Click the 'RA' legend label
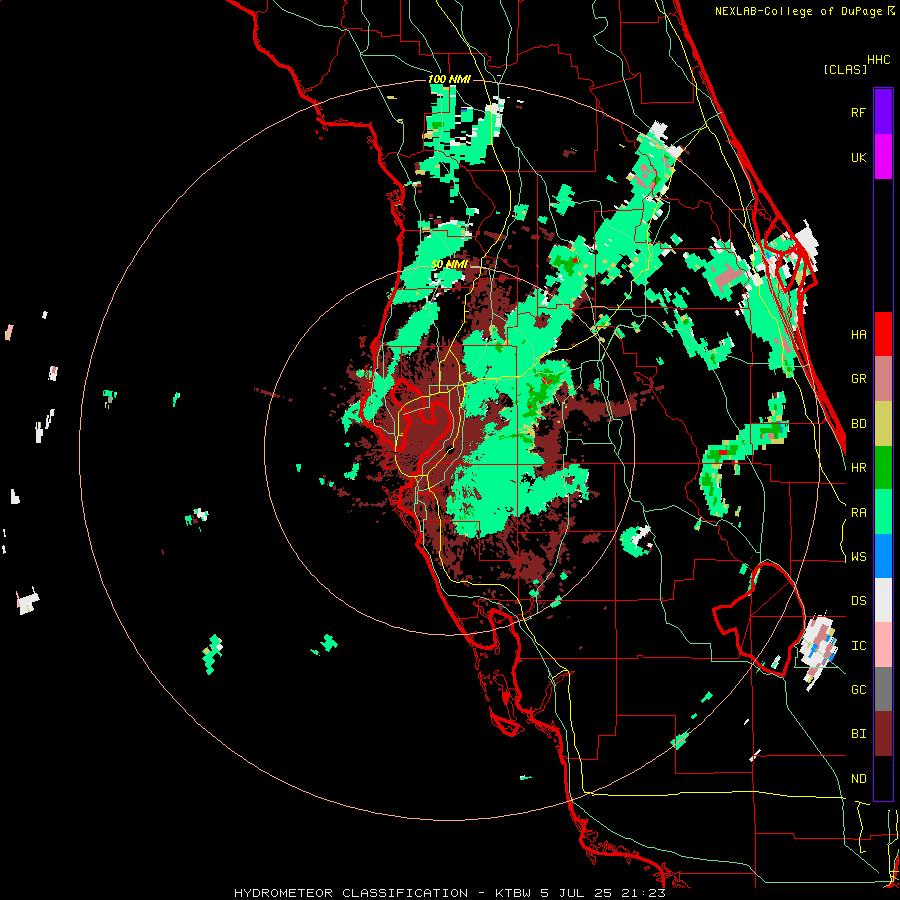The height and width of the screenshot is (900, 900). 858,513
